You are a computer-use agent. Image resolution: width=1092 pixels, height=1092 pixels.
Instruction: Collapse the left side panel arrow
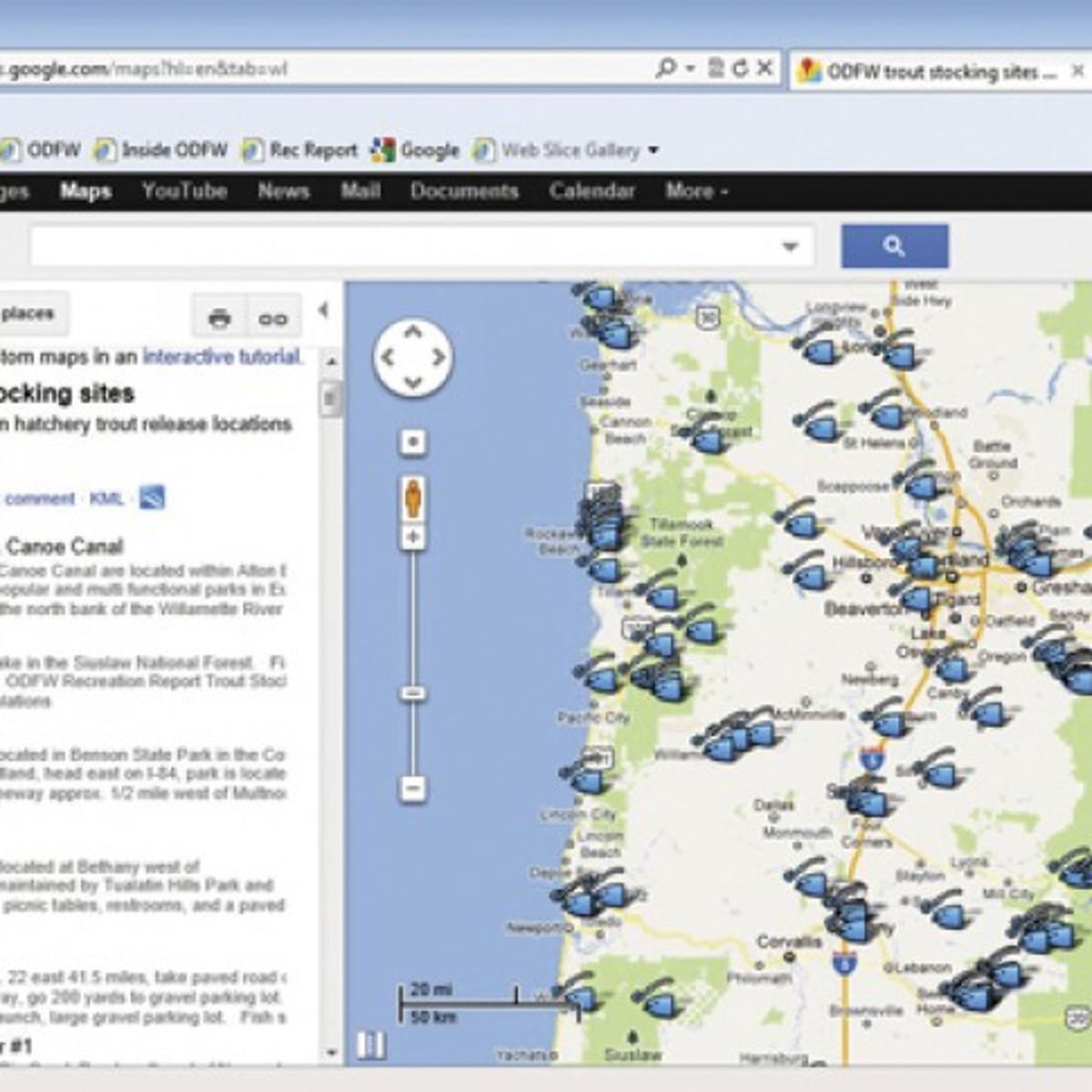coord(324,310)
